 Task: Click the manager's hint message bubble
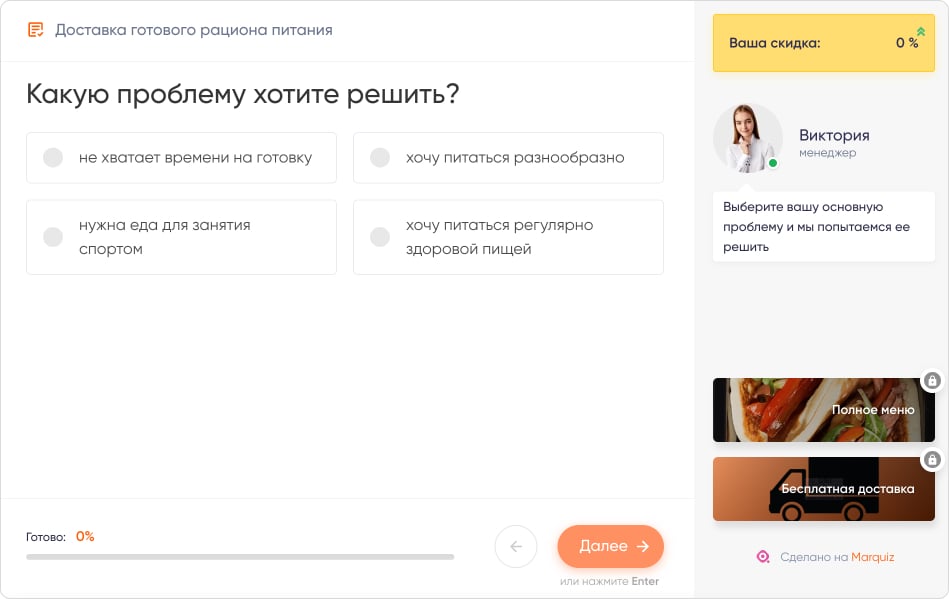pyautogui.click(x=823, y=227)
